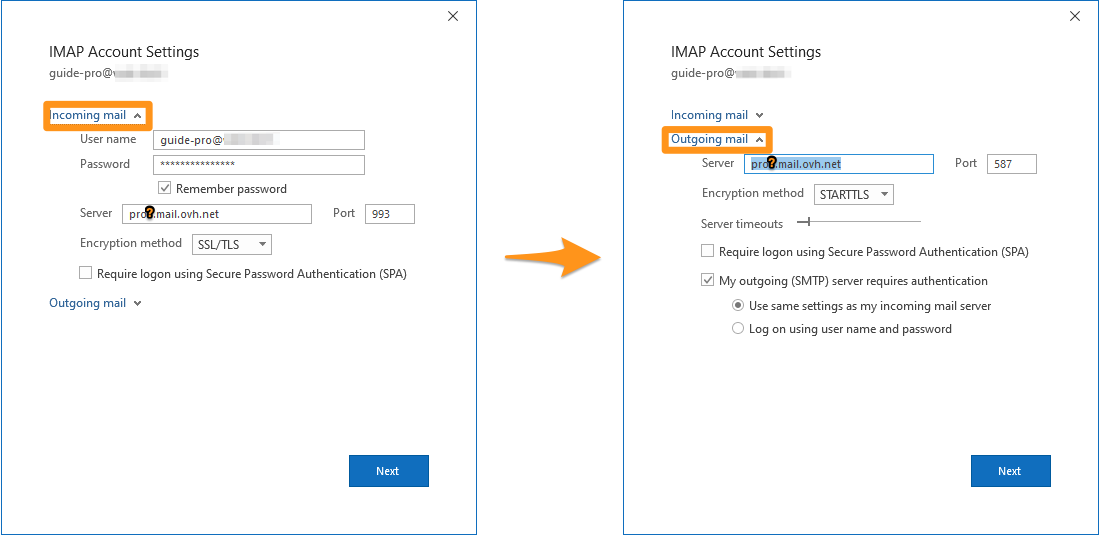Close the dialog showing expanded Incoming mail settings
This screenshot has width=1100, height=535.
point(453,16)
